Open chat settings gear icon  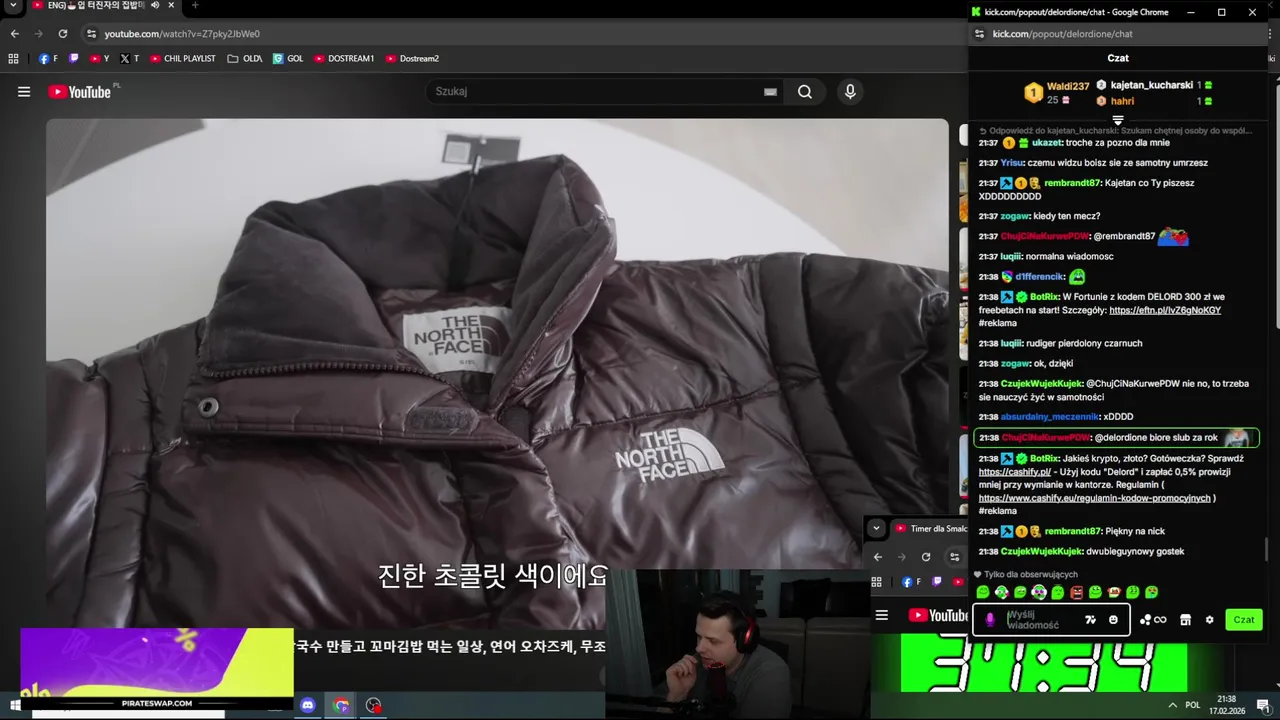pyautogui.click(x=1209, y=620)
